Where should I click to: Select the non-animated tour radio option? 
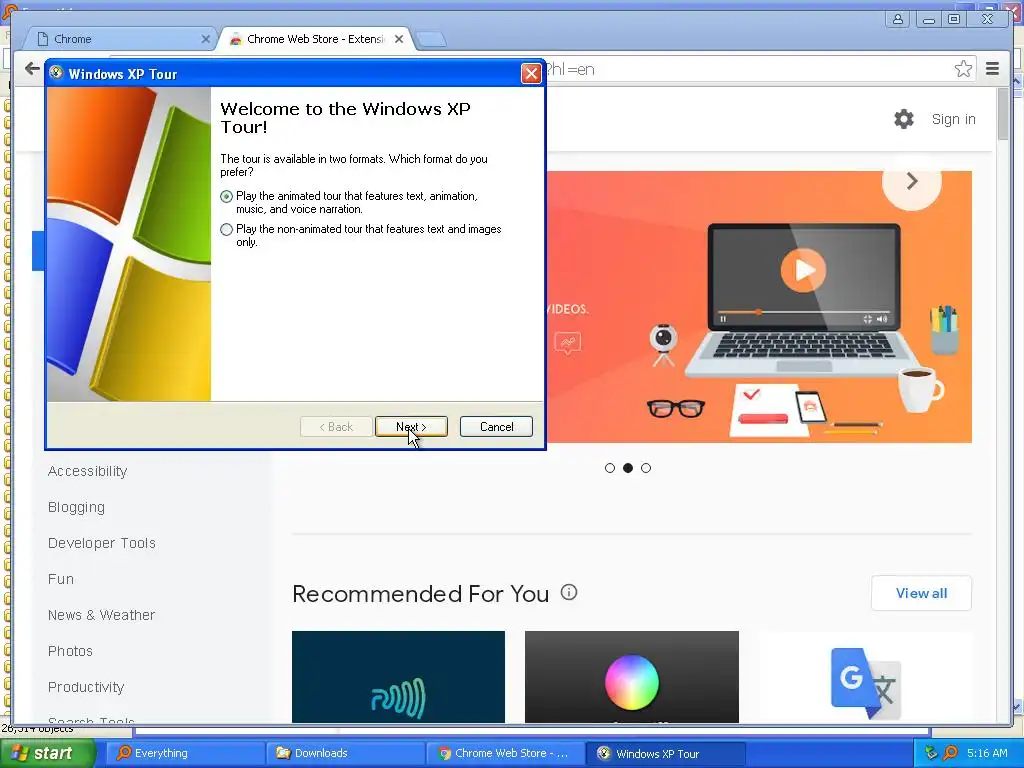point(227,229)
